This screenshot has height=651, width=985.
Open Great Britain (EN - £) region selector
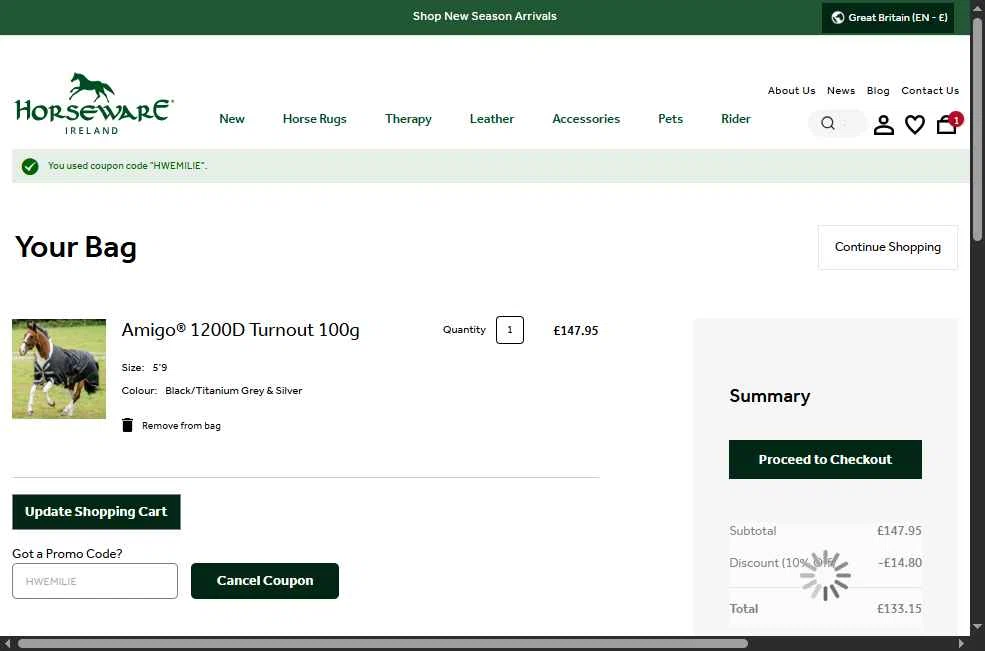(x=888, y=18)
